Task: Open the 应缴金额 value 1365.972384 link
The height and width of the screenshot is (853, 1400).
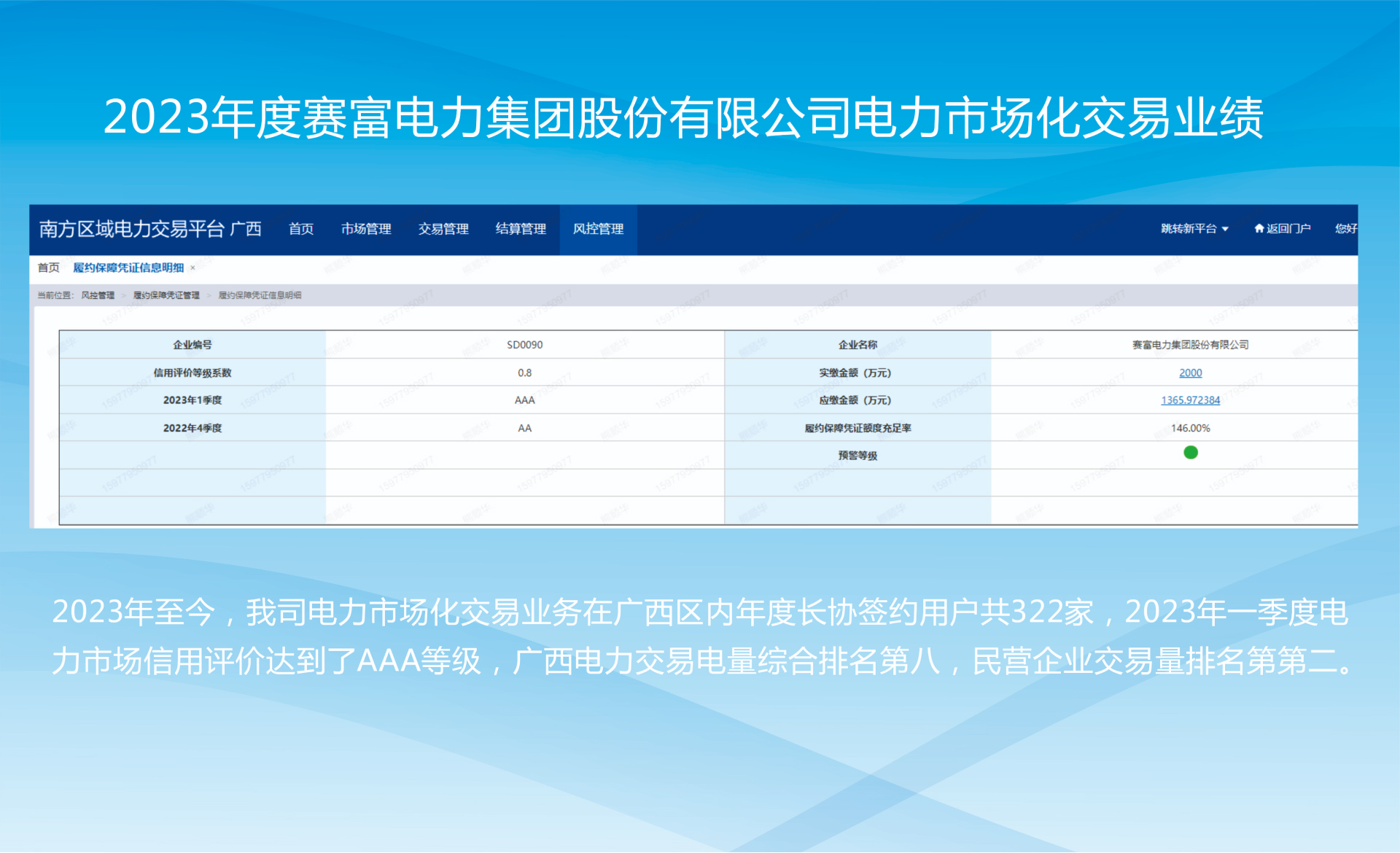Action: 1190,400
